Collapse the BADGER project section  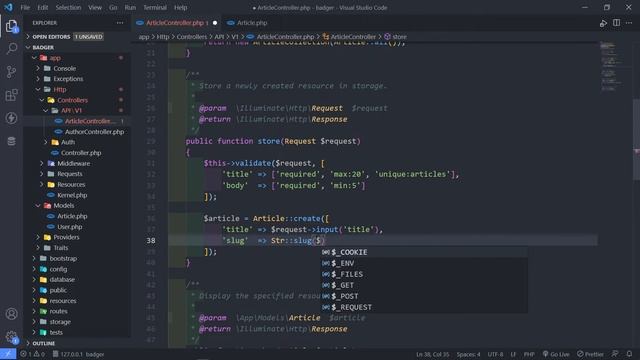pos(77,47)
